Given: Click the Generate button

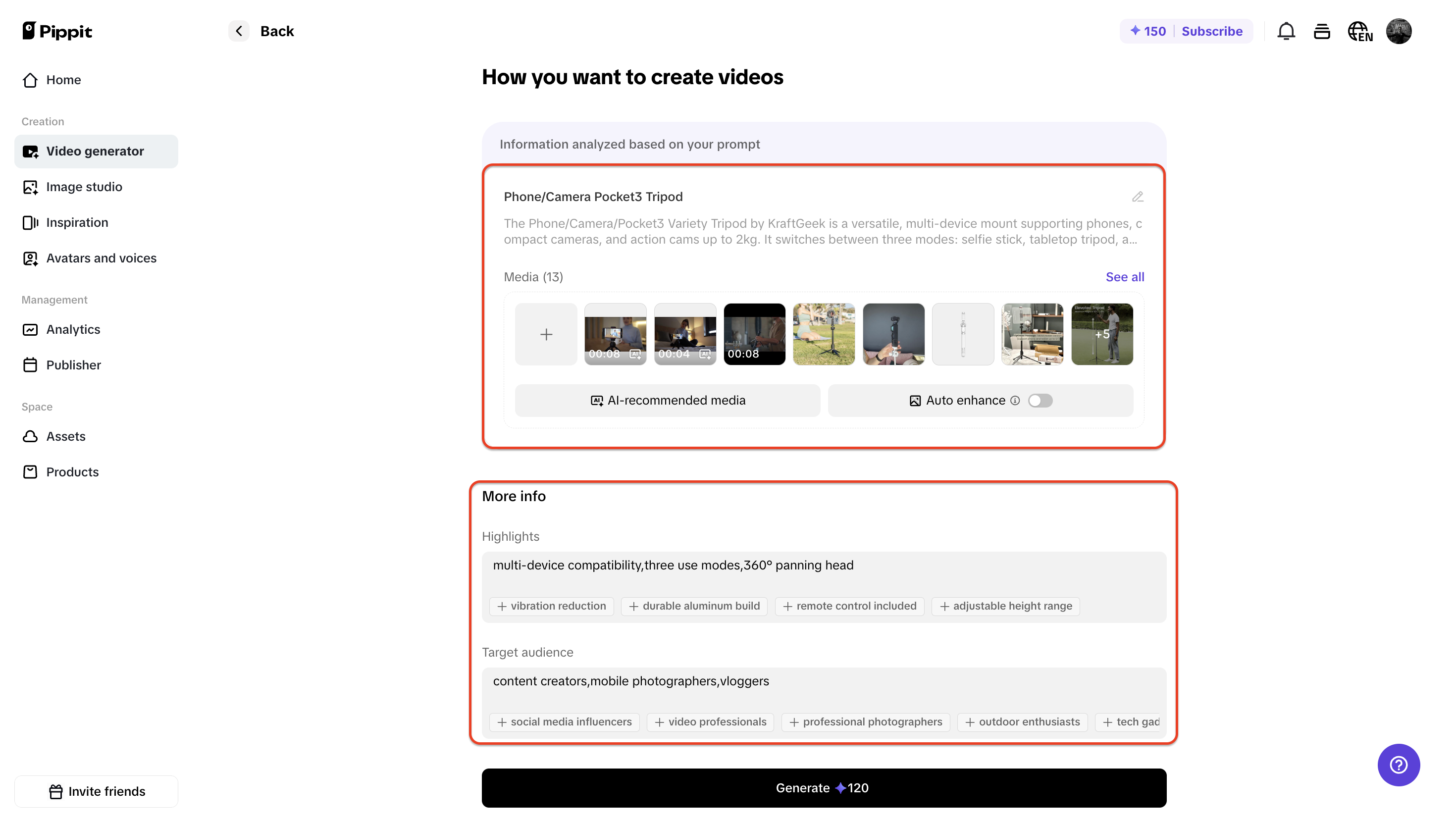Looking at the screenshot, I should [823, 787].
